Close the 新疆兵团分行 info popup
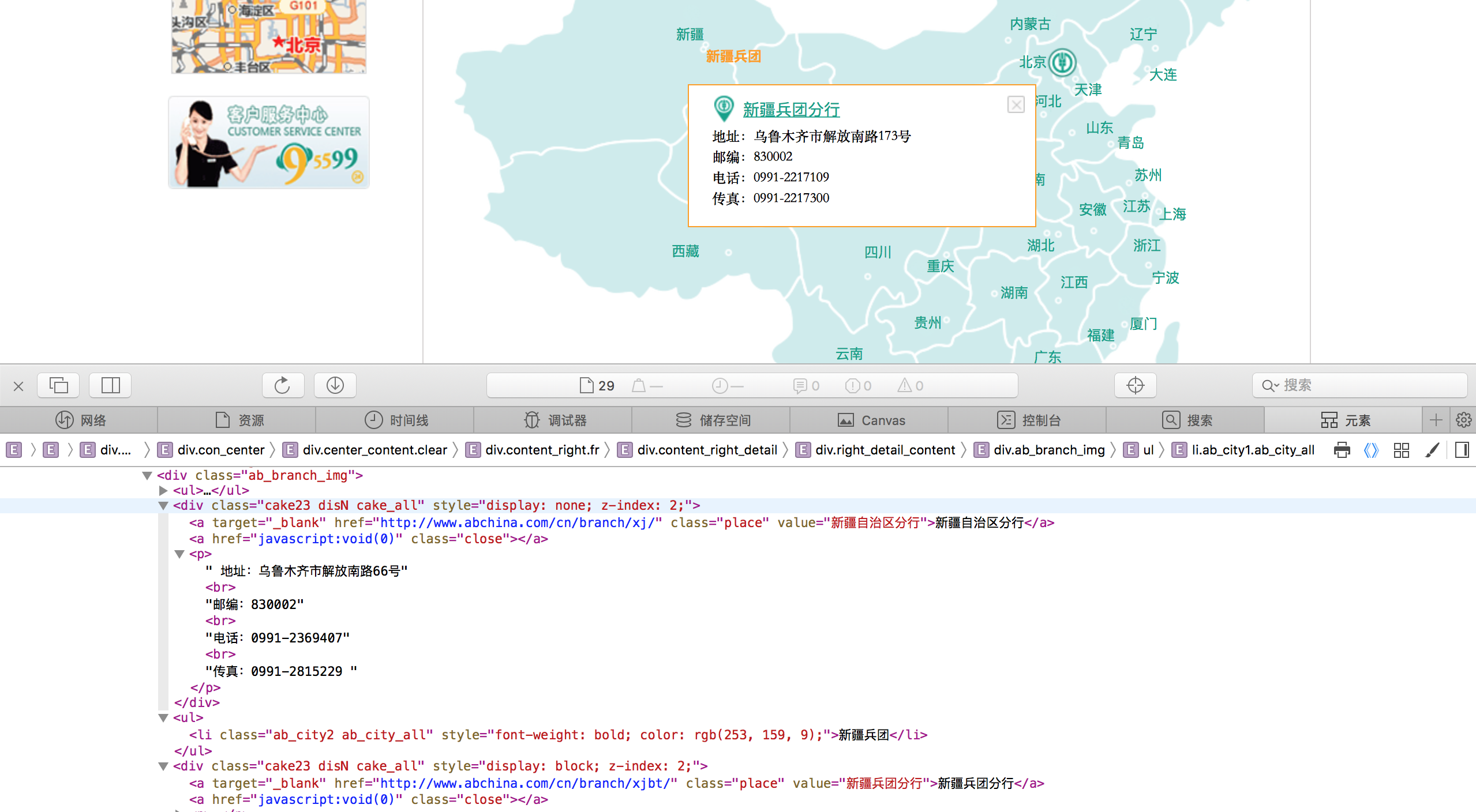 click(x=1016, y=104)
